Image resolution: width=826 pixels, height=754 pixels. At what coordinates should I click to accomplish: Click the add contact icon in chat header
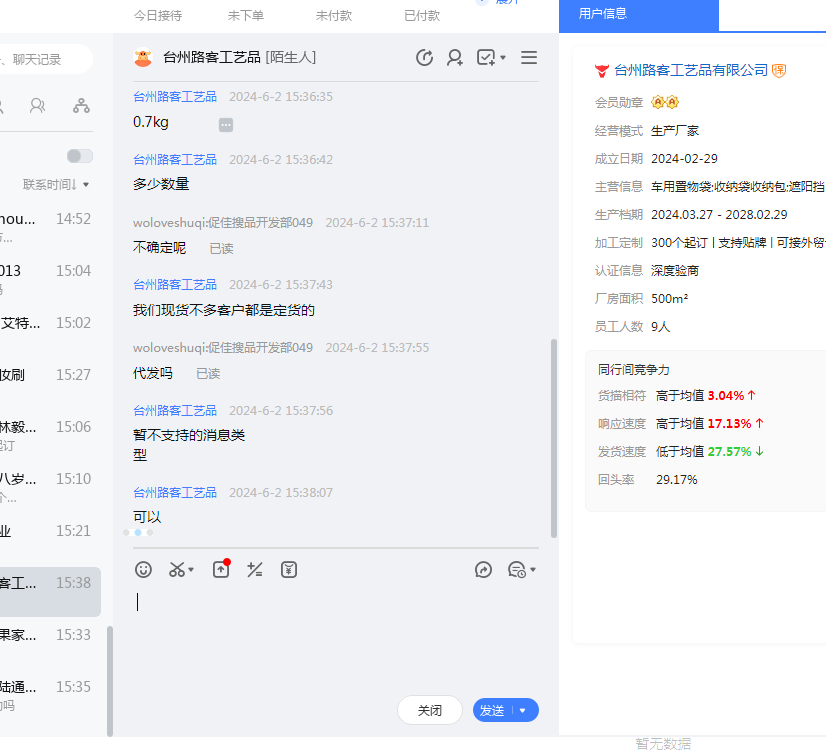click(455, 58)
